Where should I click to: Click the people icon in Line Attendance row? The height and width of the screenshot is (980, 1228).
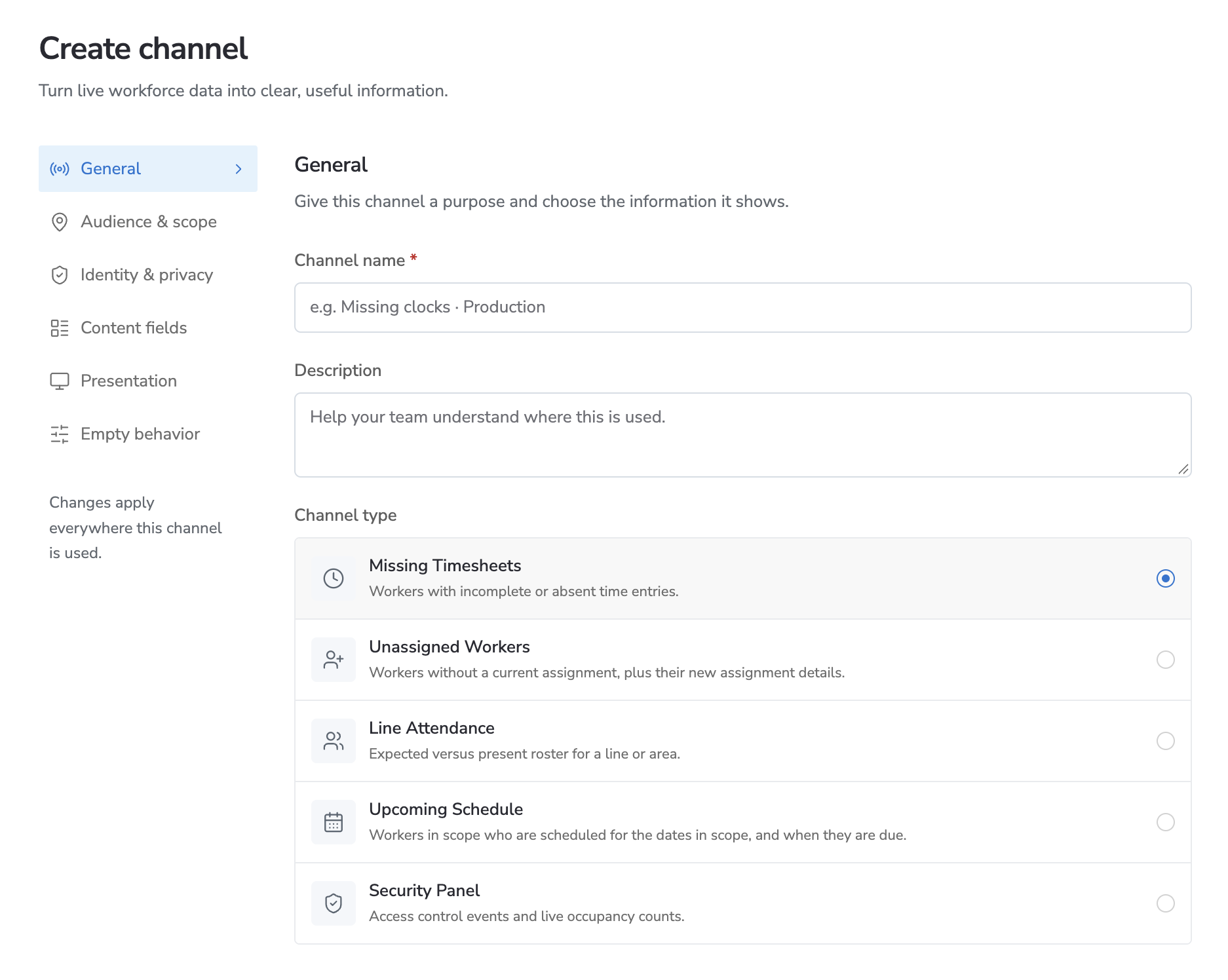(334, 741)
